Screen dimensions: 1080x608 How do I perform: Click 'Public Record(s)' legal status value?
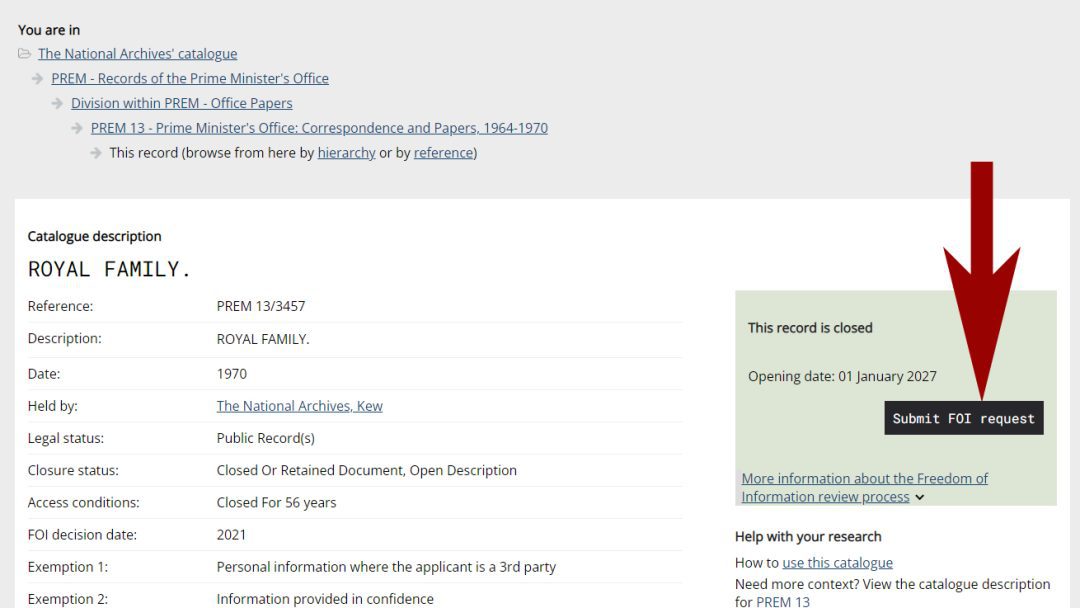(265, 438)
